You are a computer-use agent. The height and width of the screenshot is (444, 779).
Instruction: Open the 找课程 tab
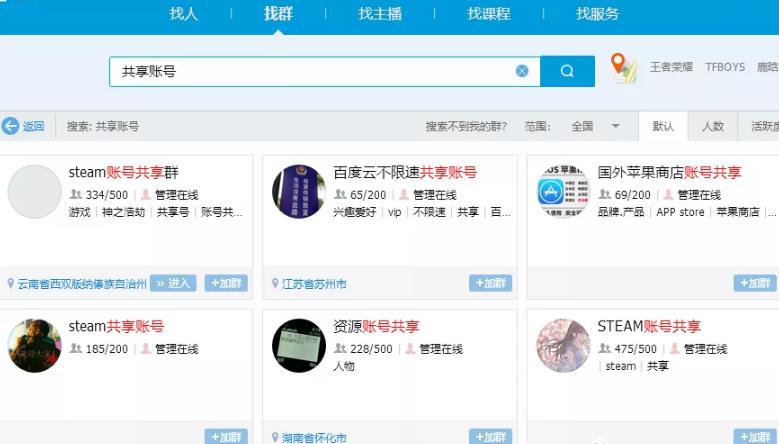point(488,14)
